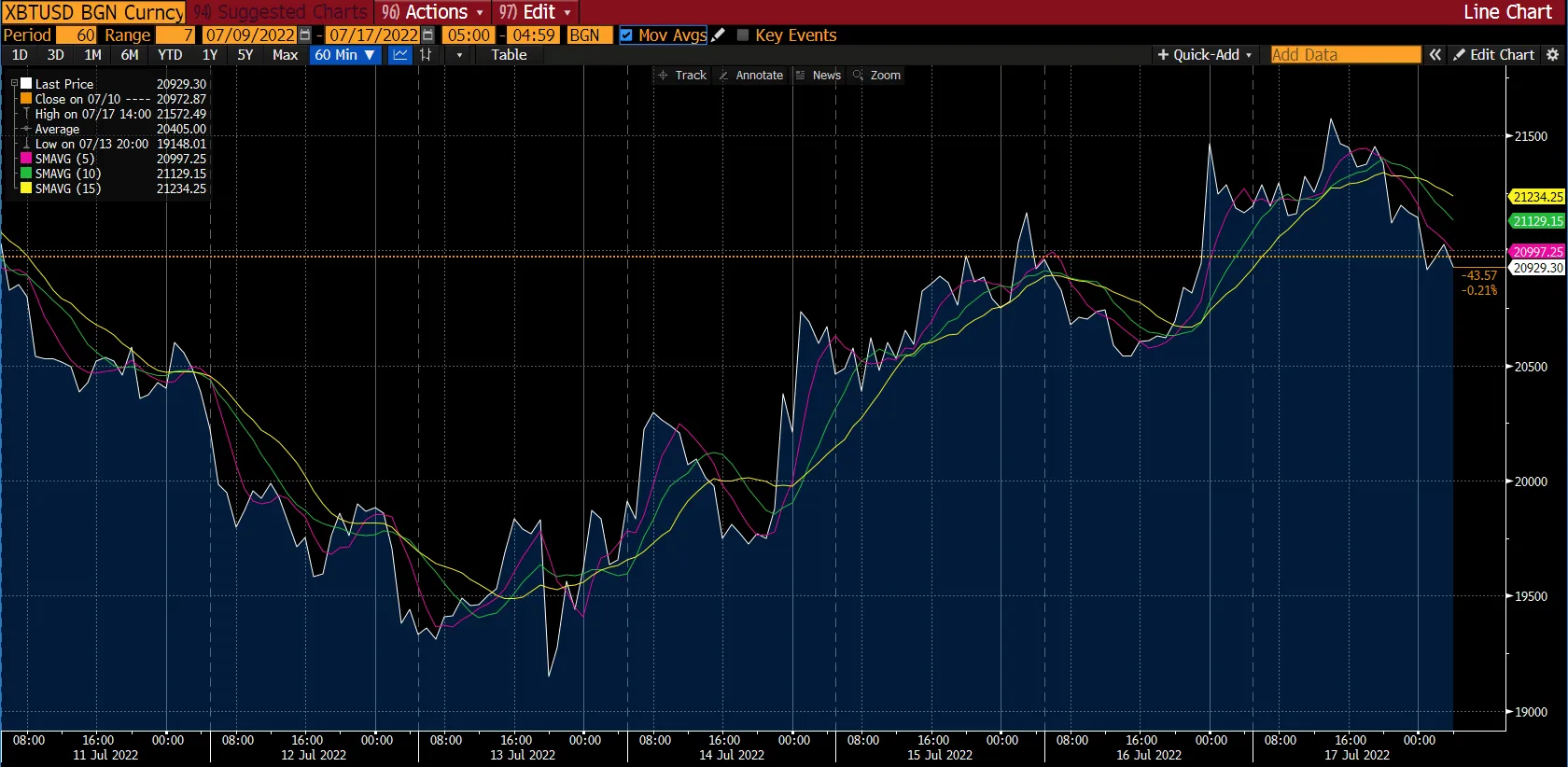Image resolution: width=1568 pixels, height=767 pixels.
Task: Activate the Zoom magnifier tool
Action: coord(877,76)
